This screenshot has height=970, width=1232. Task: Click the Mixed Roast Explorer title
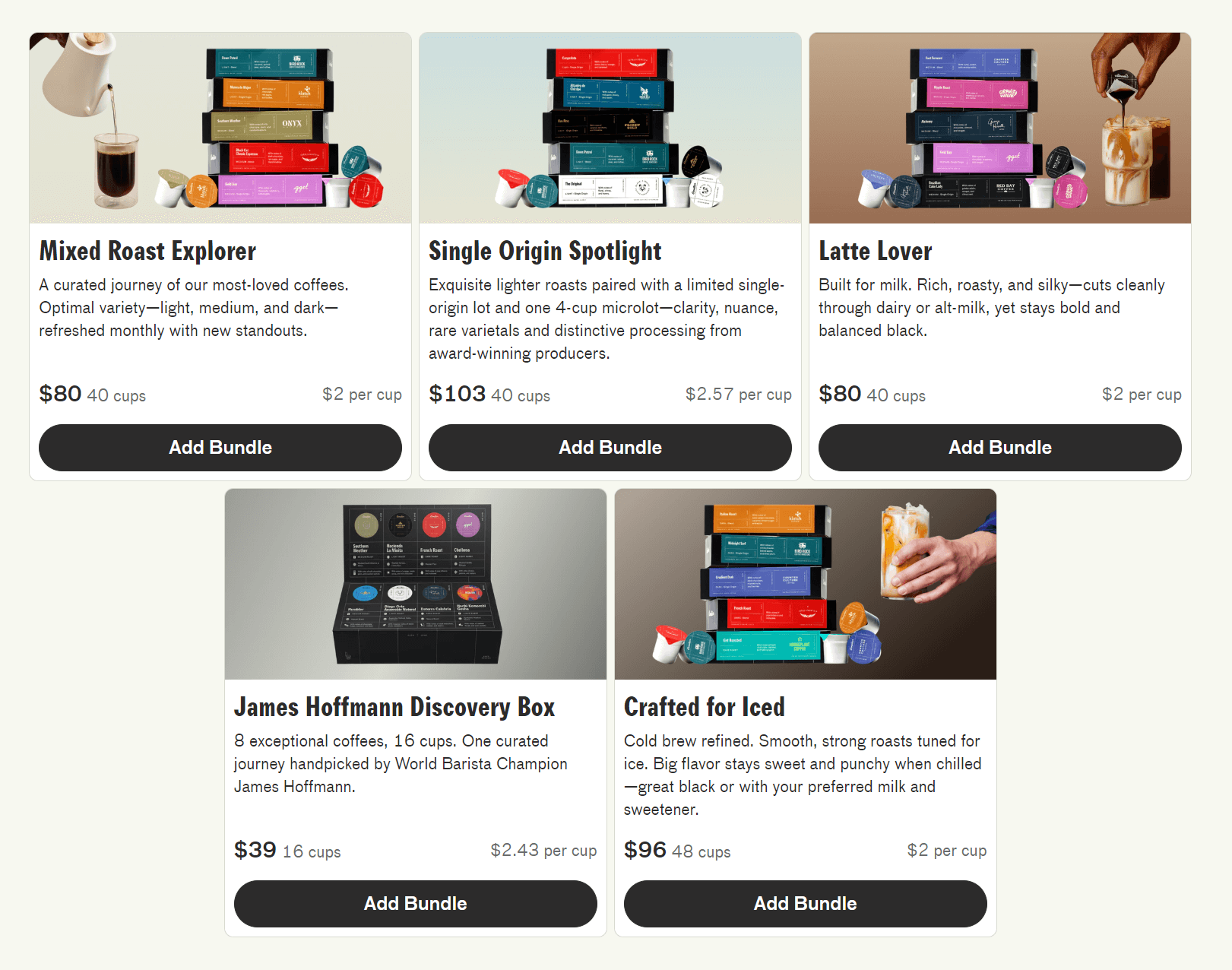tap(147, 251)
